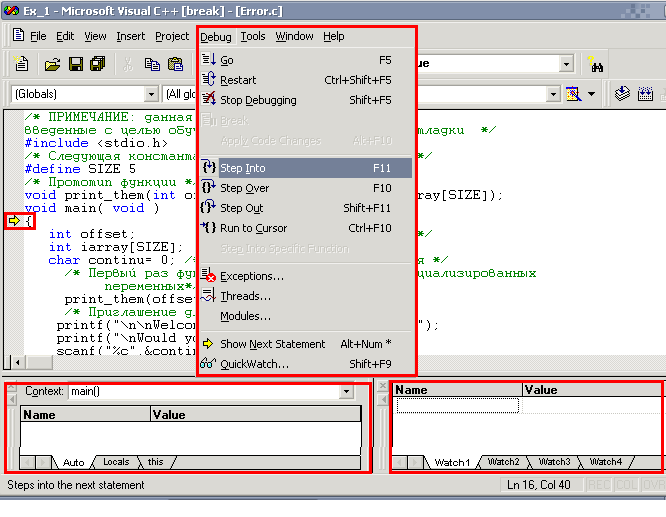Screen dimensions: 666x517
Task: Switch to the Locals tab
Action: (116, 462)
